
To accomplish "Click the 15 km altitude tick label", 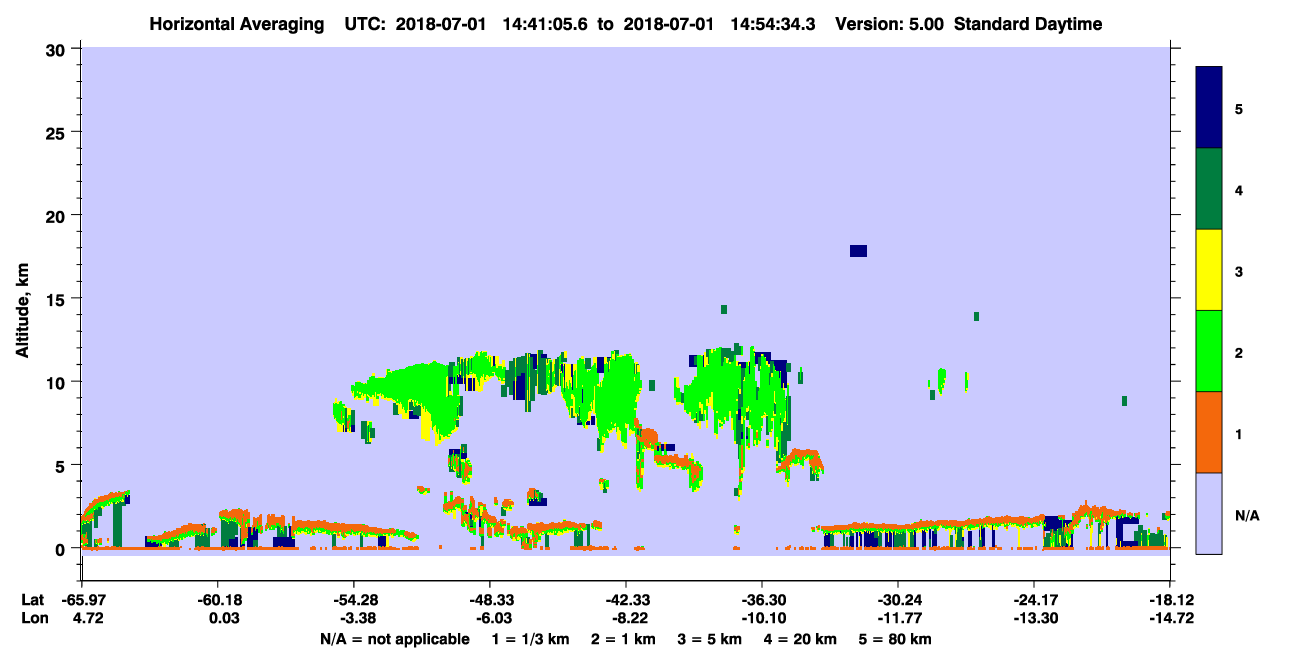I will (x=55, y=299).
